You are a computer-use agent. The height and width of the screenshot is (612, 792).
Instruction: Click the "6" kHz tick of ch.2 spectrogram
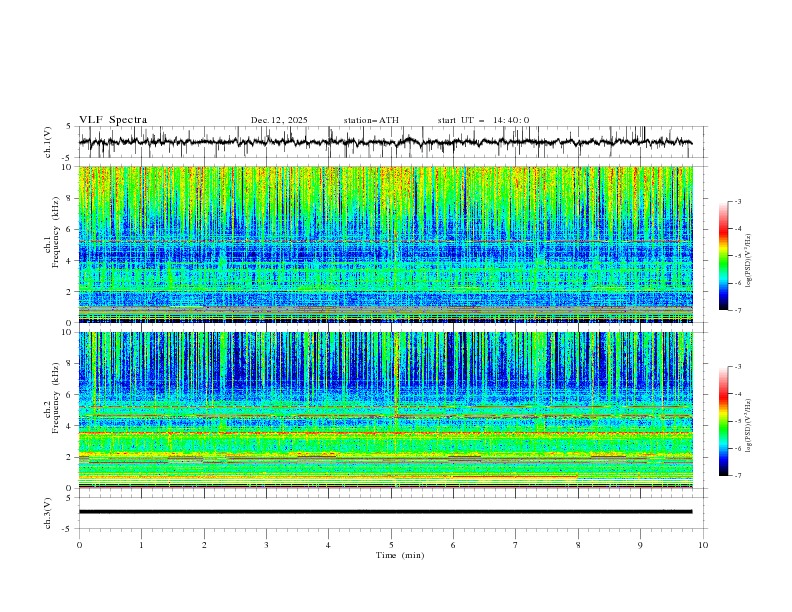69,395
